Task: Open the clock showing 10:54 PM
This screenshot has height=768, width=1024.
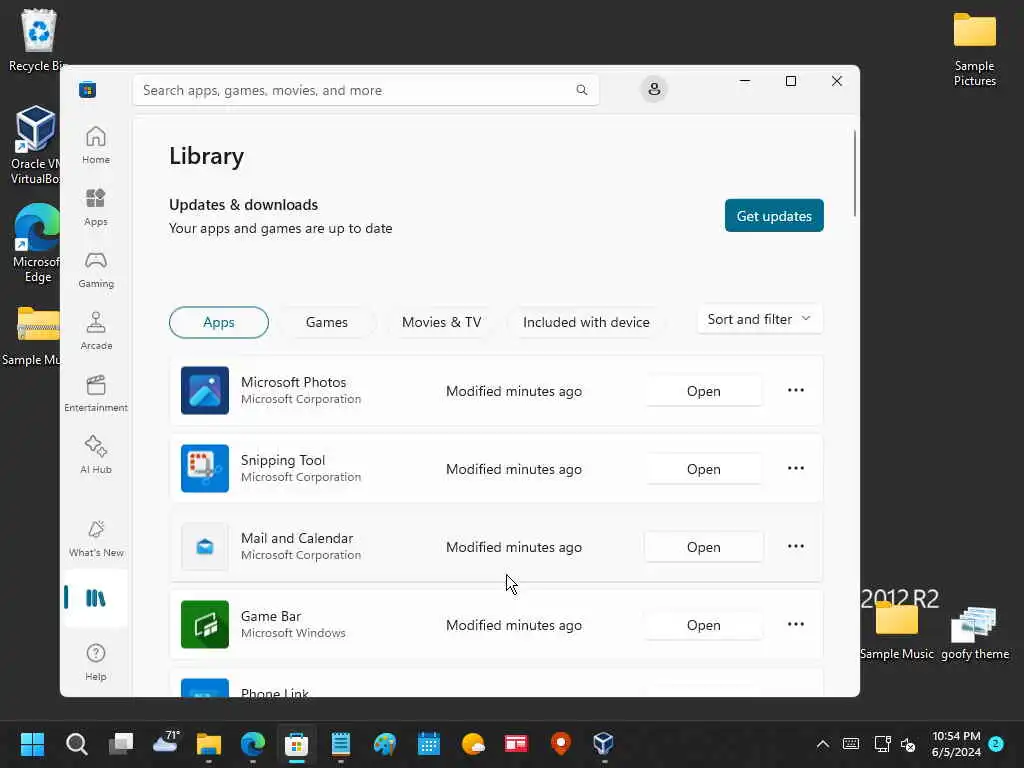Action: [x=956, y=744]
